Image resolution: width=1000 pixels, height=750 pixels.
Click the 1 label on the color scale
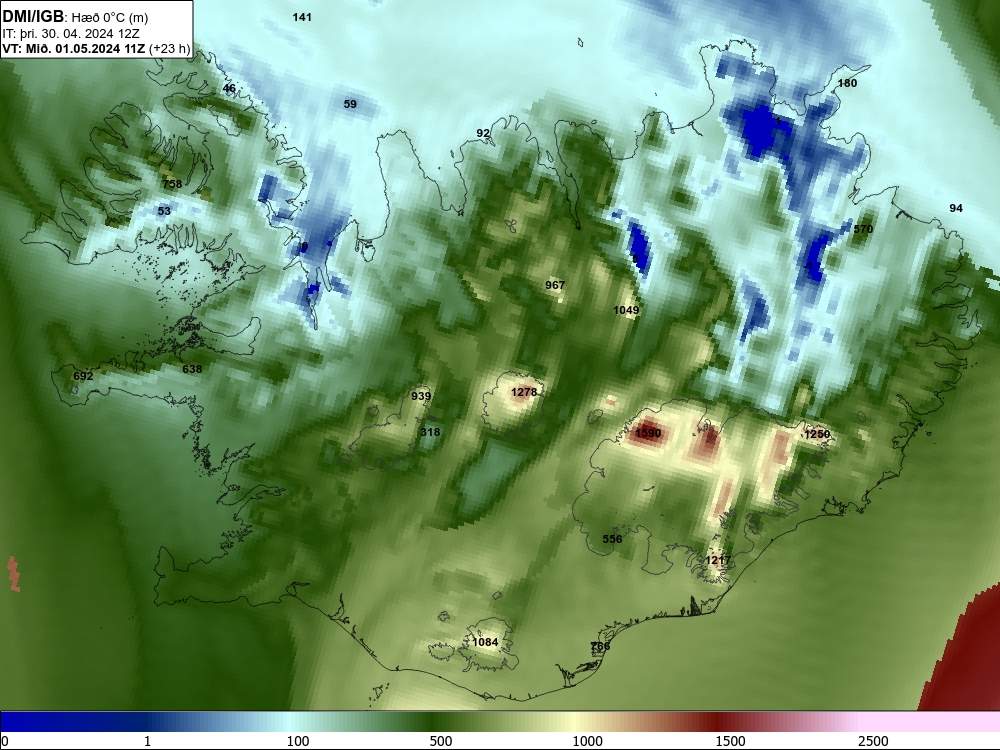[147, 740]
